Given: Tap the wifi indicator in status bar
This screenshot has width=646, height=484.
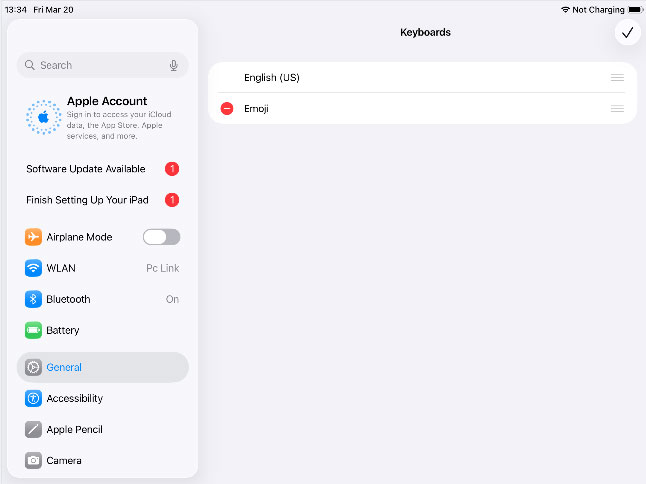Looking at the screenshot, I should [565, 9].
